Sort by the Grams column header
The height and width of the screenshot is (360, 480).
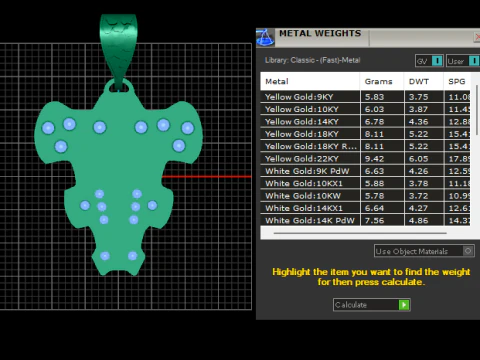point(382,81)
